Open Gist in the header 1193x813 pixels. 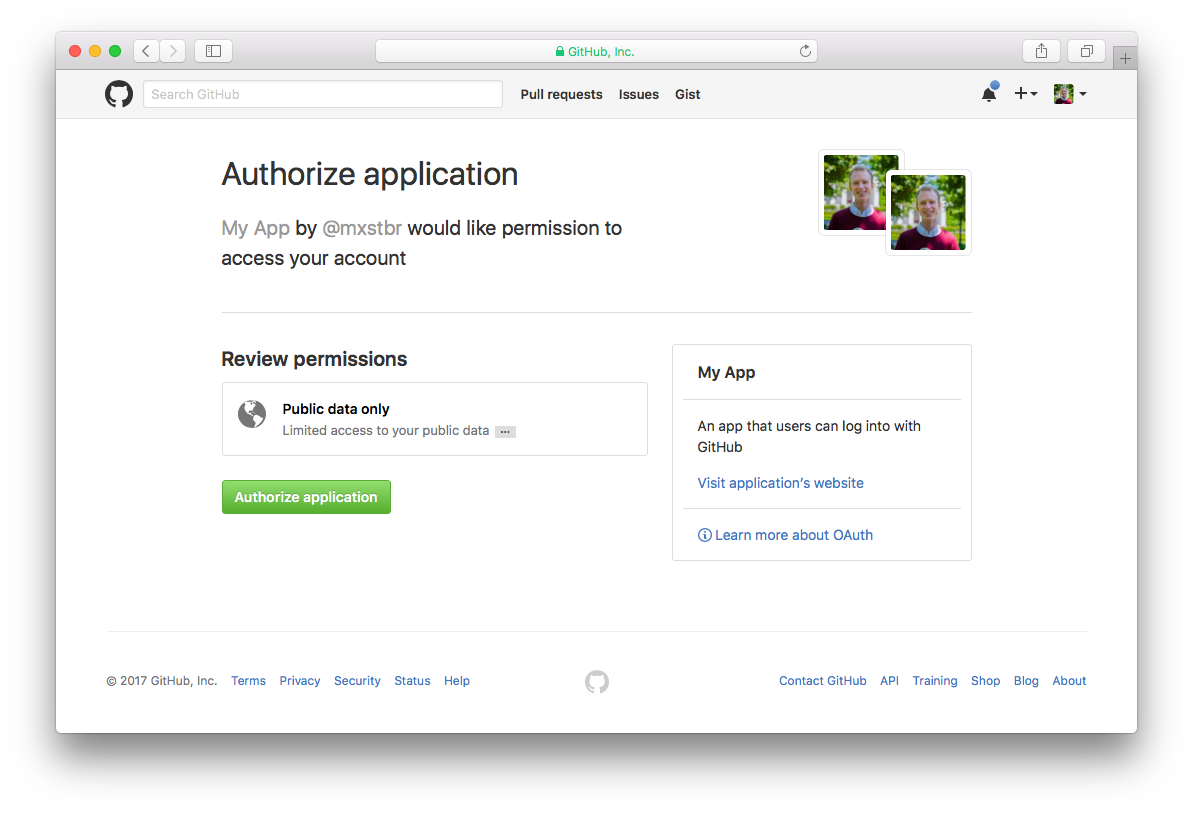click(688, 94)
